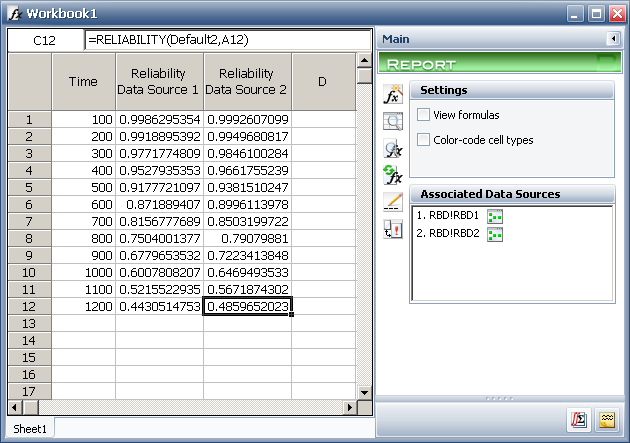Select cell containing 0.4859652023
This screenshot has width=630, height=443.
pos(248,306)
